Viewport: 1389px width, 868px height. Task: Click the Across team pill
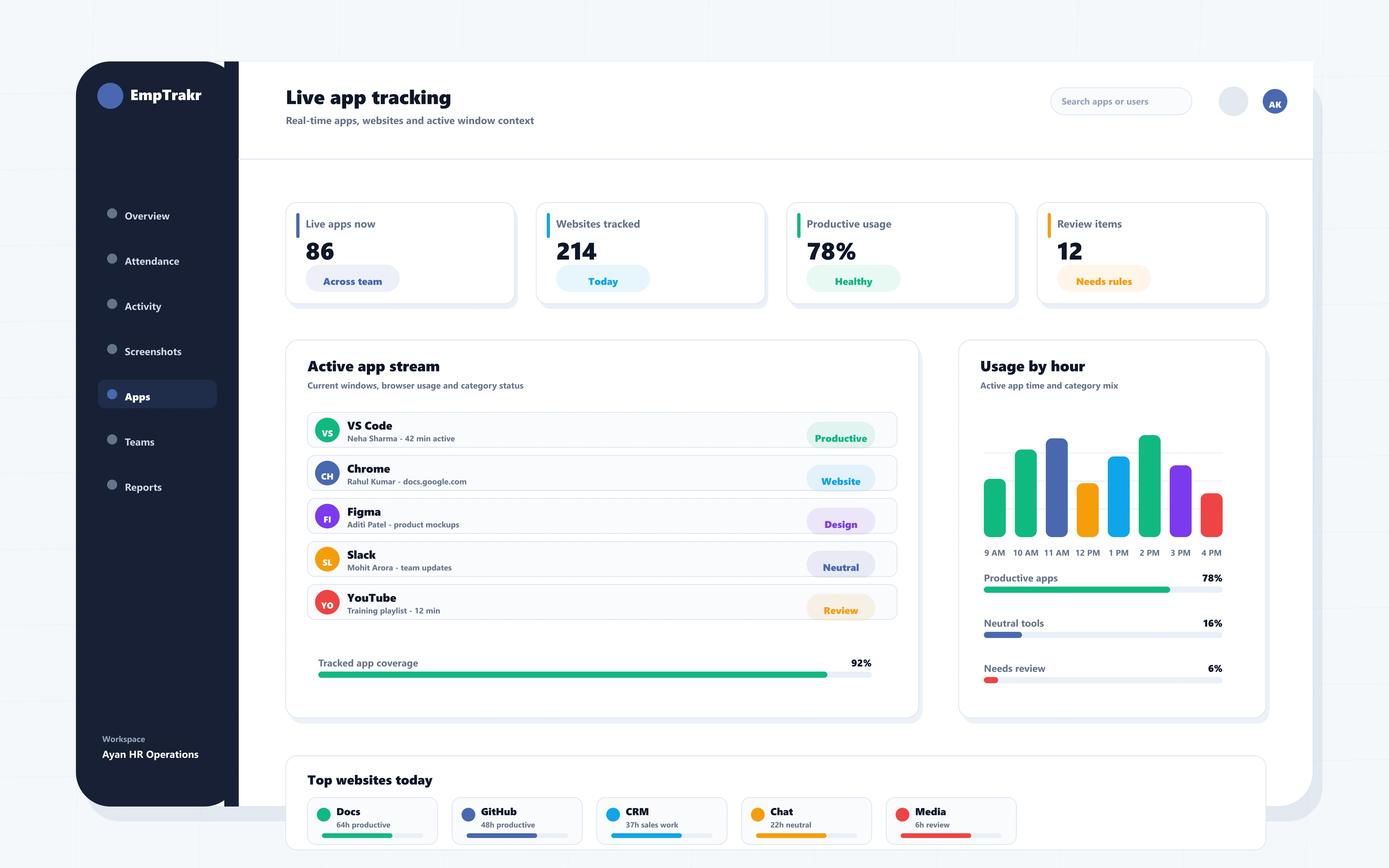(352, 279)
